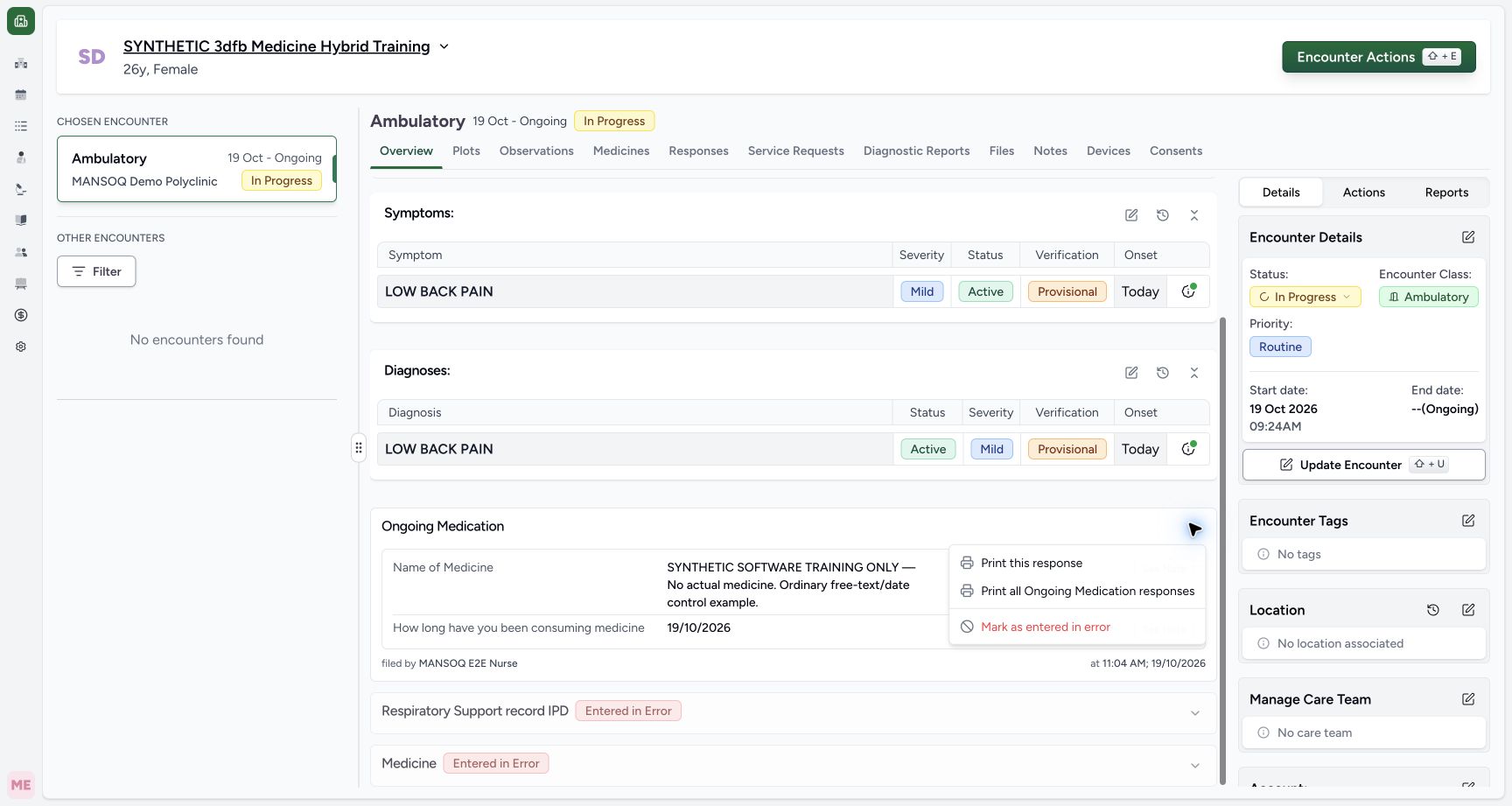The height and width of the screenshot is (806, 1512).
Task: Collapse the Symptoms section
Action: 1194,215
